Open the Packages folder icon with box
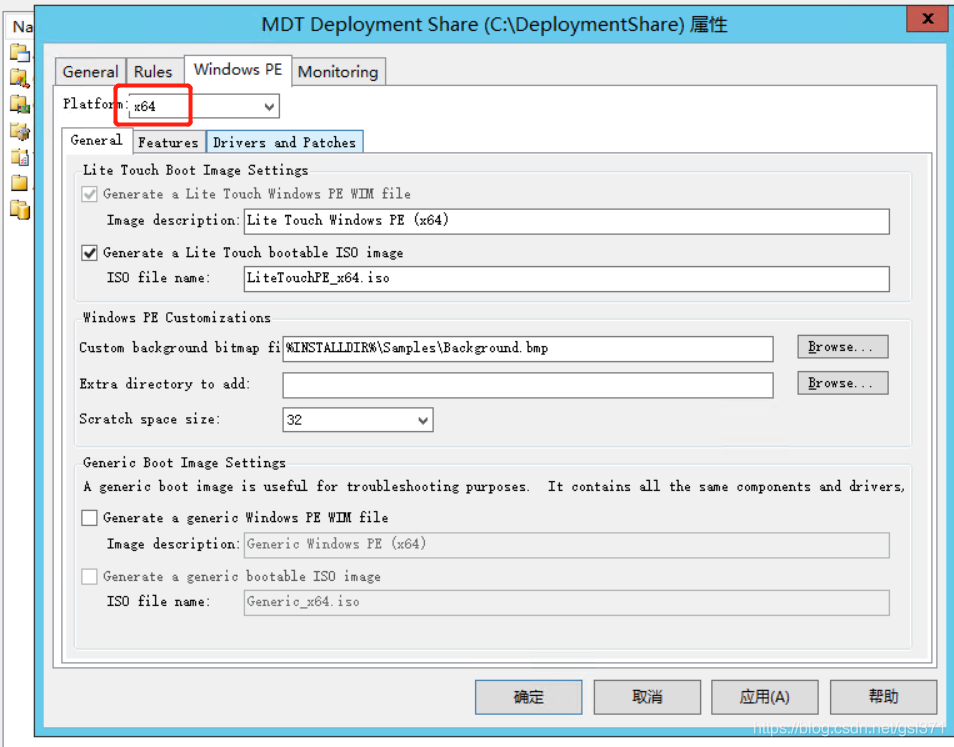 click(x=19, y=130)
